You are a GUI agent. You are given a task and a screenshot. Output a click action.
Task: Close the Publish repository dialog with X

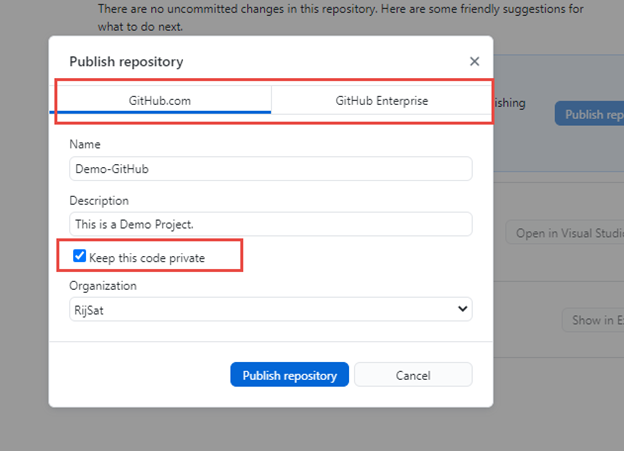[x=474, y=61]
